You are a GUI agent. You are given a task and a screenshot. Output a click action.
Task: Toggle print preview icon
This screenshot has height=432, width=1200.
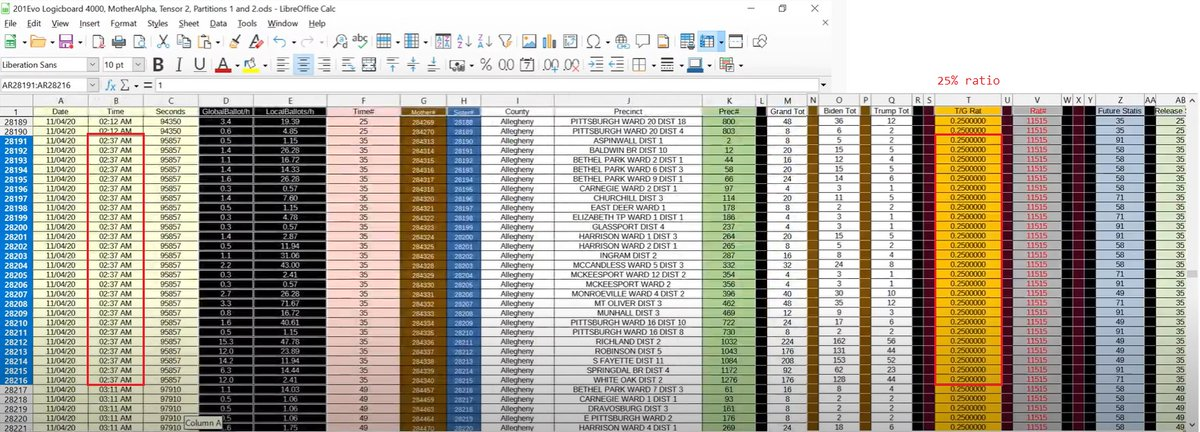140,42
